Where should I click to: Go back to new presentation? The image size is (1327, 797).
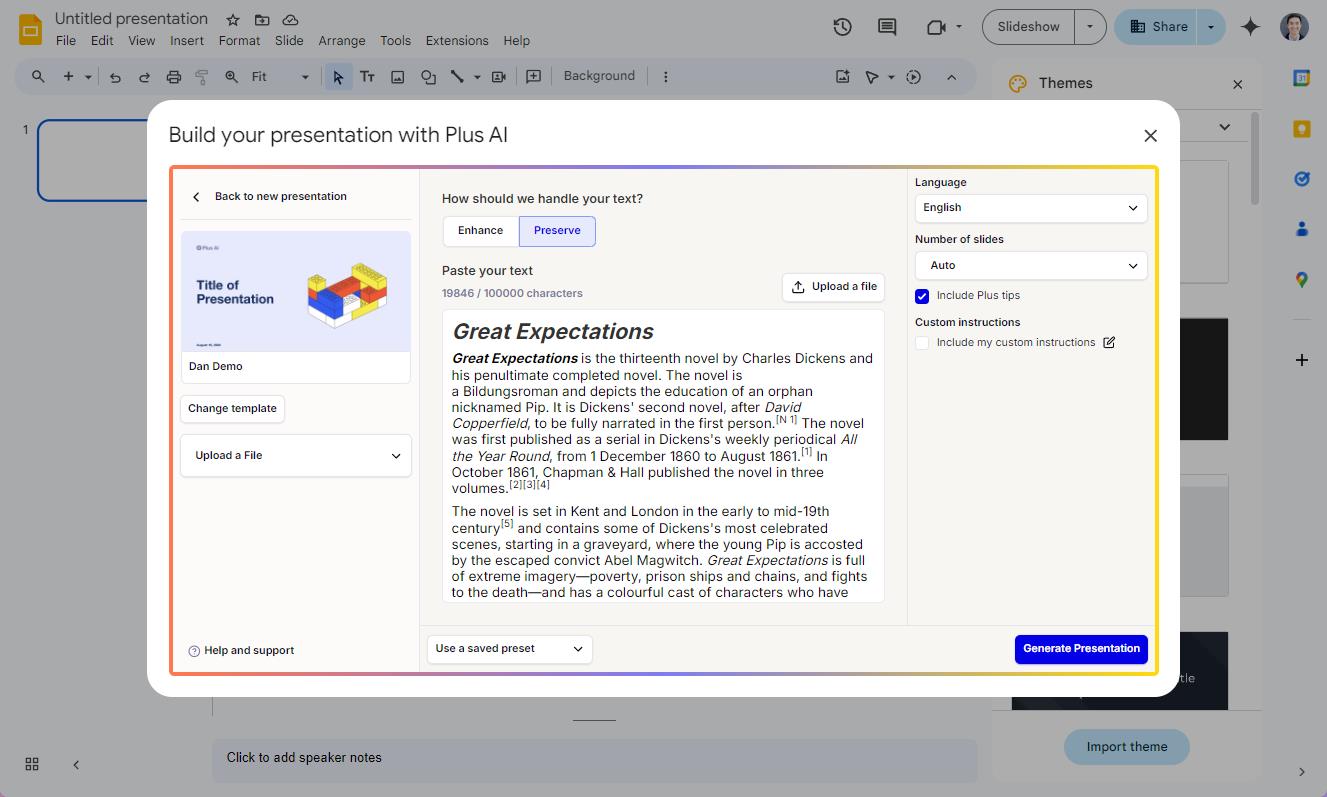270,197
